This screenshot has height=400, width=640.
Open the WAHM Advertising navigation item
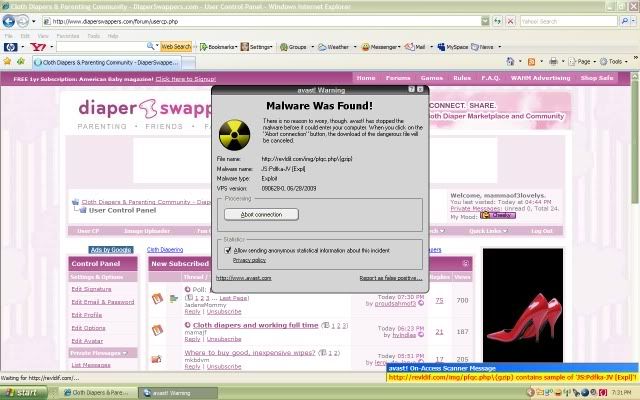540,78
